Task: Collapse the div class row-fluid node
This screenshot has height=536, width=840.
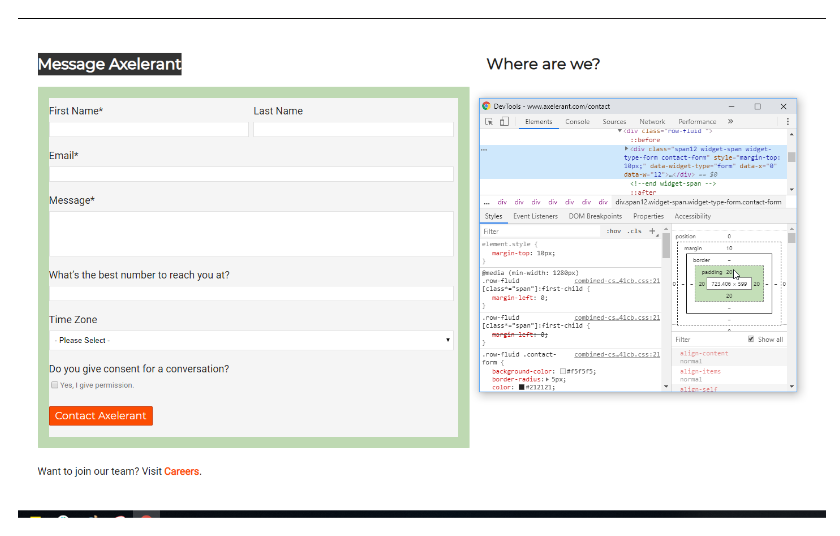Action: (620, 131)
